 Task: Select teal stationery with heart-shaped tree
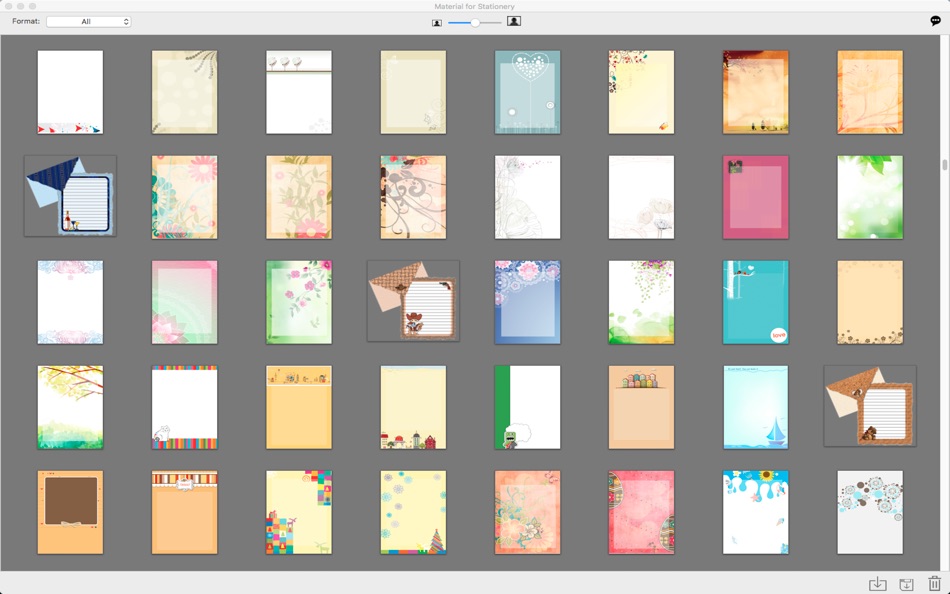(527, 92)
